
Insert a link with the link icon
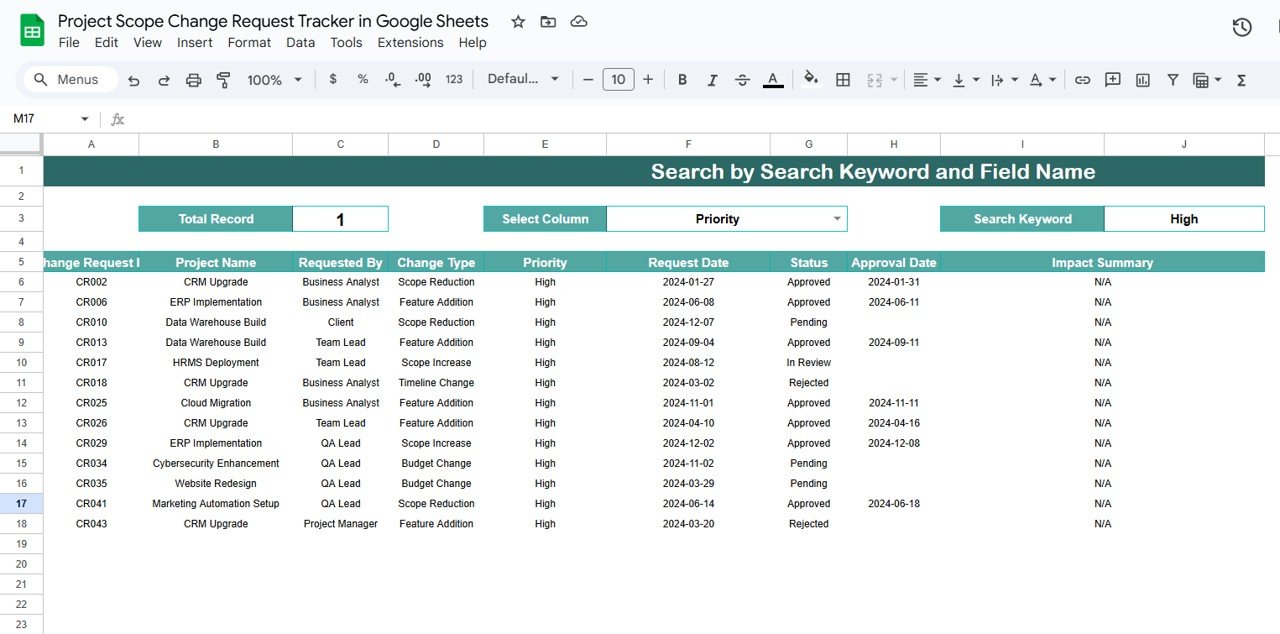[1082, 79]
